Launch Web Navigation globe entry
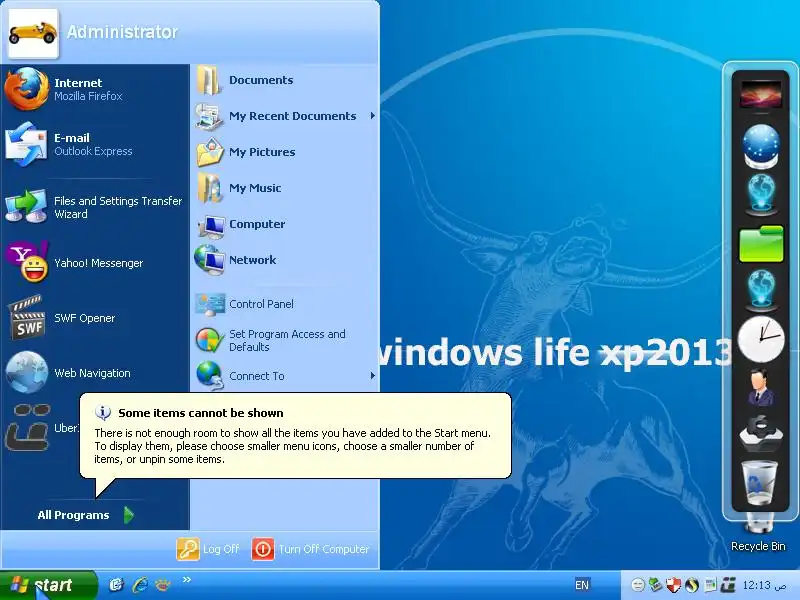Image resolution: width=800 pixels, height=600 pixels. click(x=95, y=373)
